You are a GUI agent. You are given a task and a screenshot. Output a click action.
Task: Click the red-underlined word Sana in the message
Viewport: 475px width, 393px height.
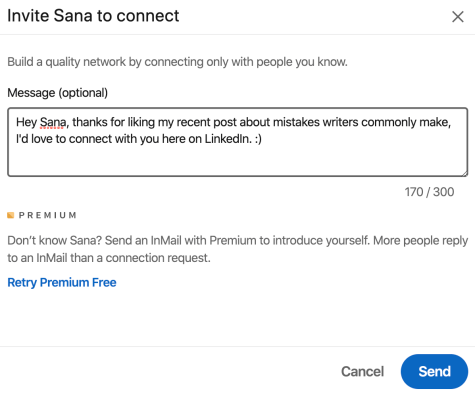point(53,122)
